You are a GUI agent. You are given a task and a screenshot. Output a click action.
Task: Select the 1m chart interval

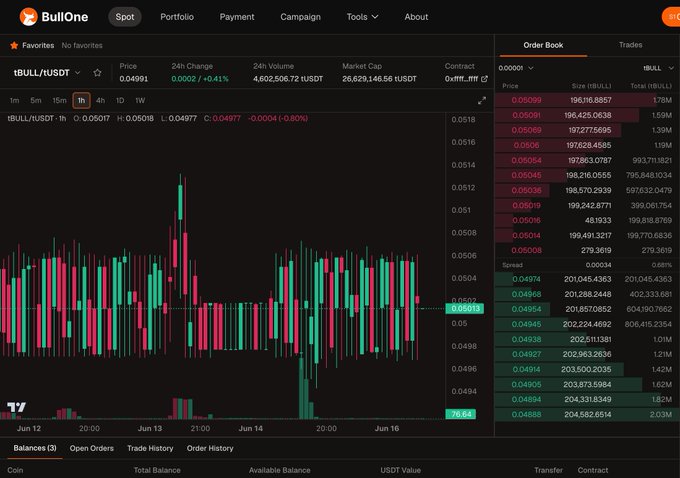tap(14, 101)
